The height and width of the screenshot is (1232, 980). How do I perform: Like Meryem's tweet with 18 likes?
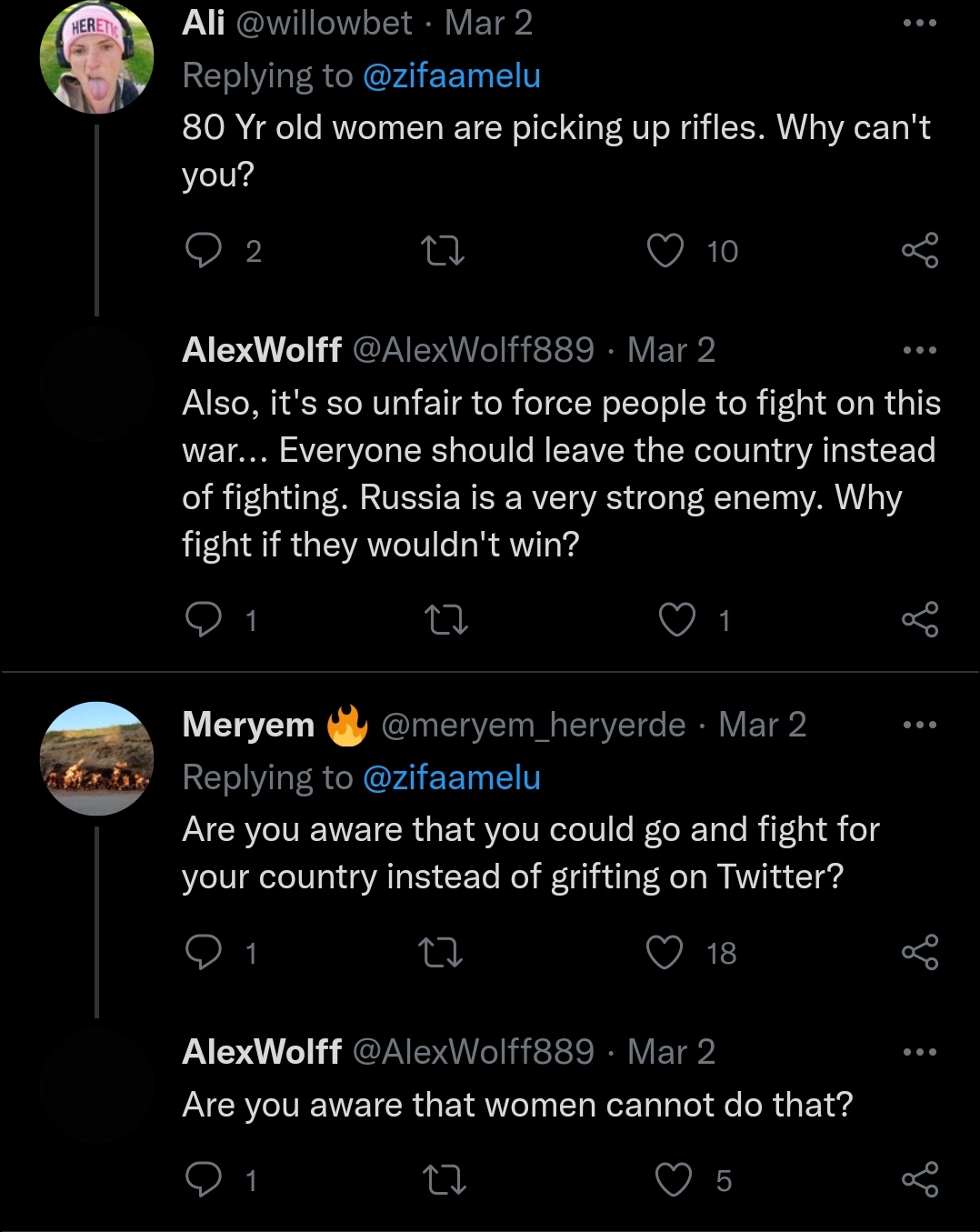(665, 952)
